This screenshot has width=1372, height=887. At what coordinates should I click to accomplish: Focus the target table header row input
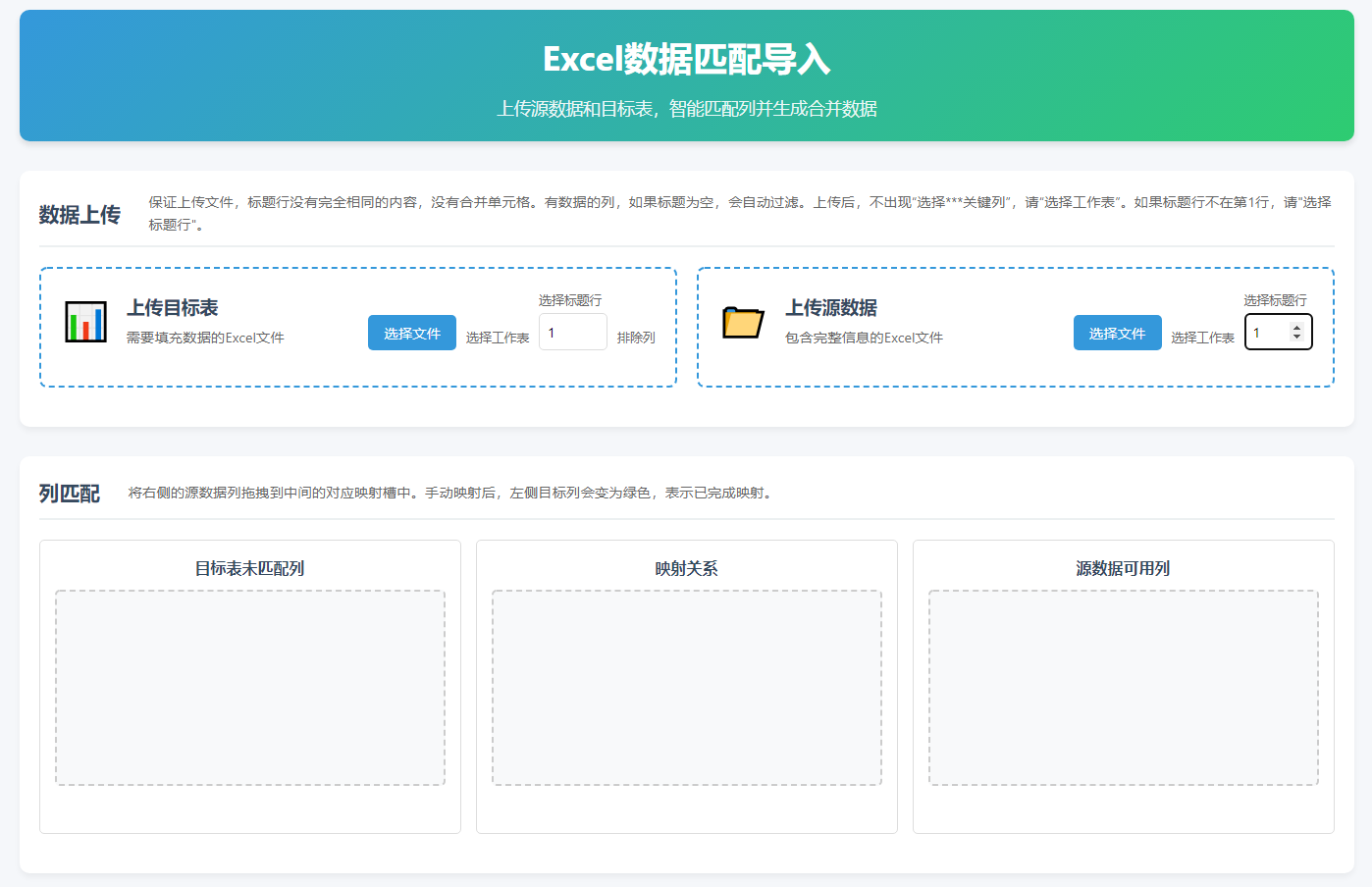[x=572, y=333]
